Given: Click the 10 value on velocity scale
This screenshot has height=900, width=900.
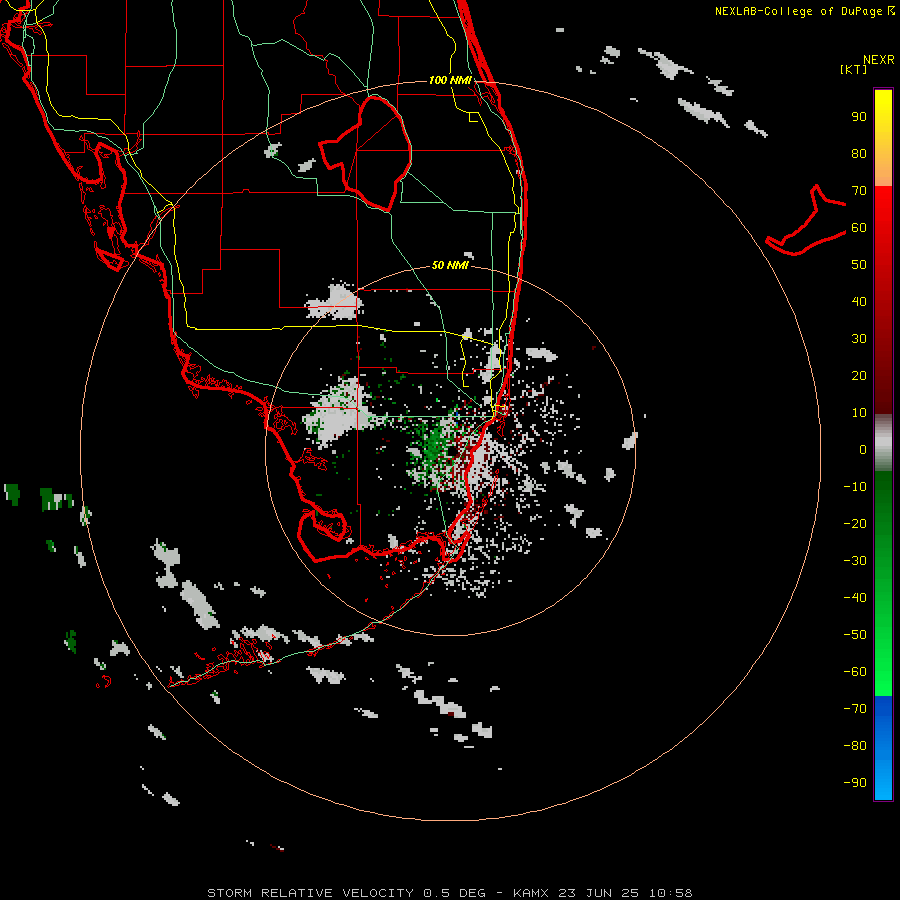Looking at the screenshot, I should (859, 413).
